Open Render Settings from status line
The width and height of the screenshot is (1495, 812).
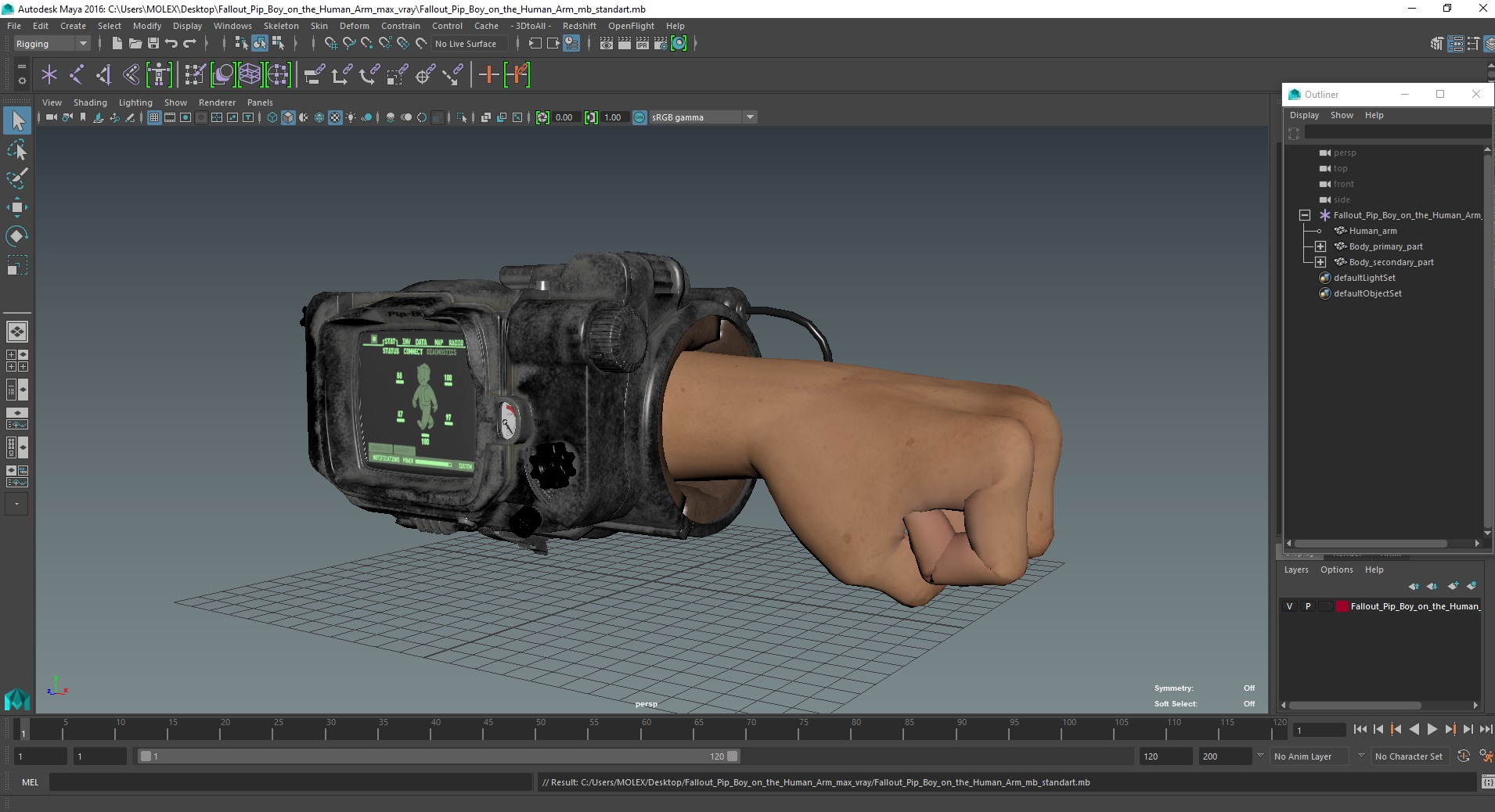pos(661,44)
